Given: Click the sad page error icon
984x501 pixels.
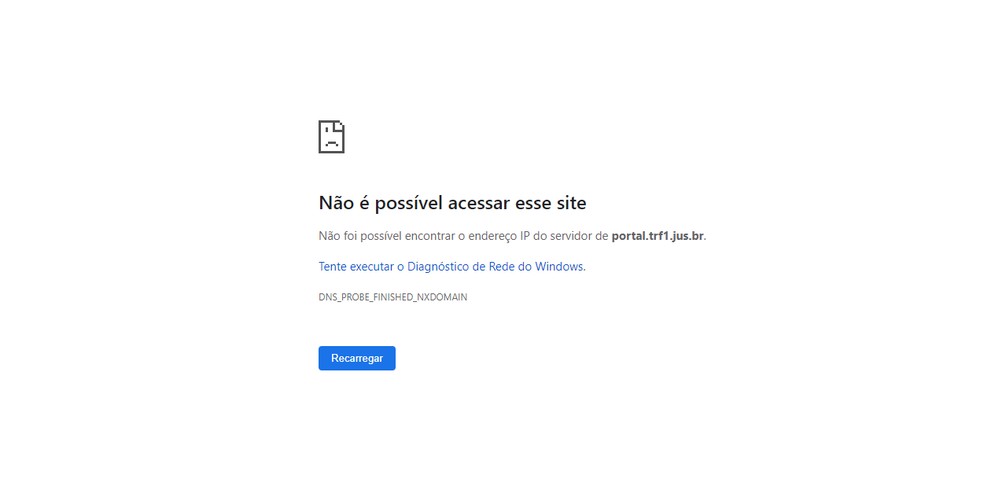Looking at the screenshot, I should (331, 137).
